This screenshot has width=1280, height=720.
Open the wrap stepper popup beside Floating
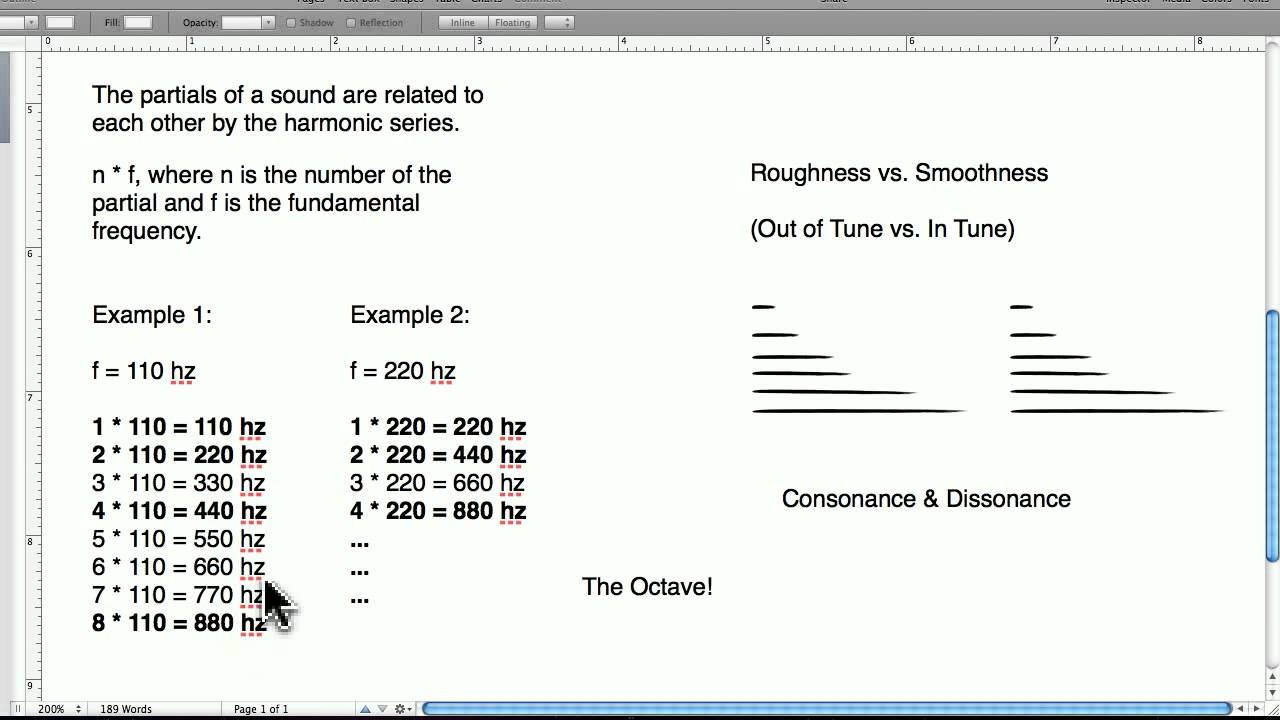[559, 22]
